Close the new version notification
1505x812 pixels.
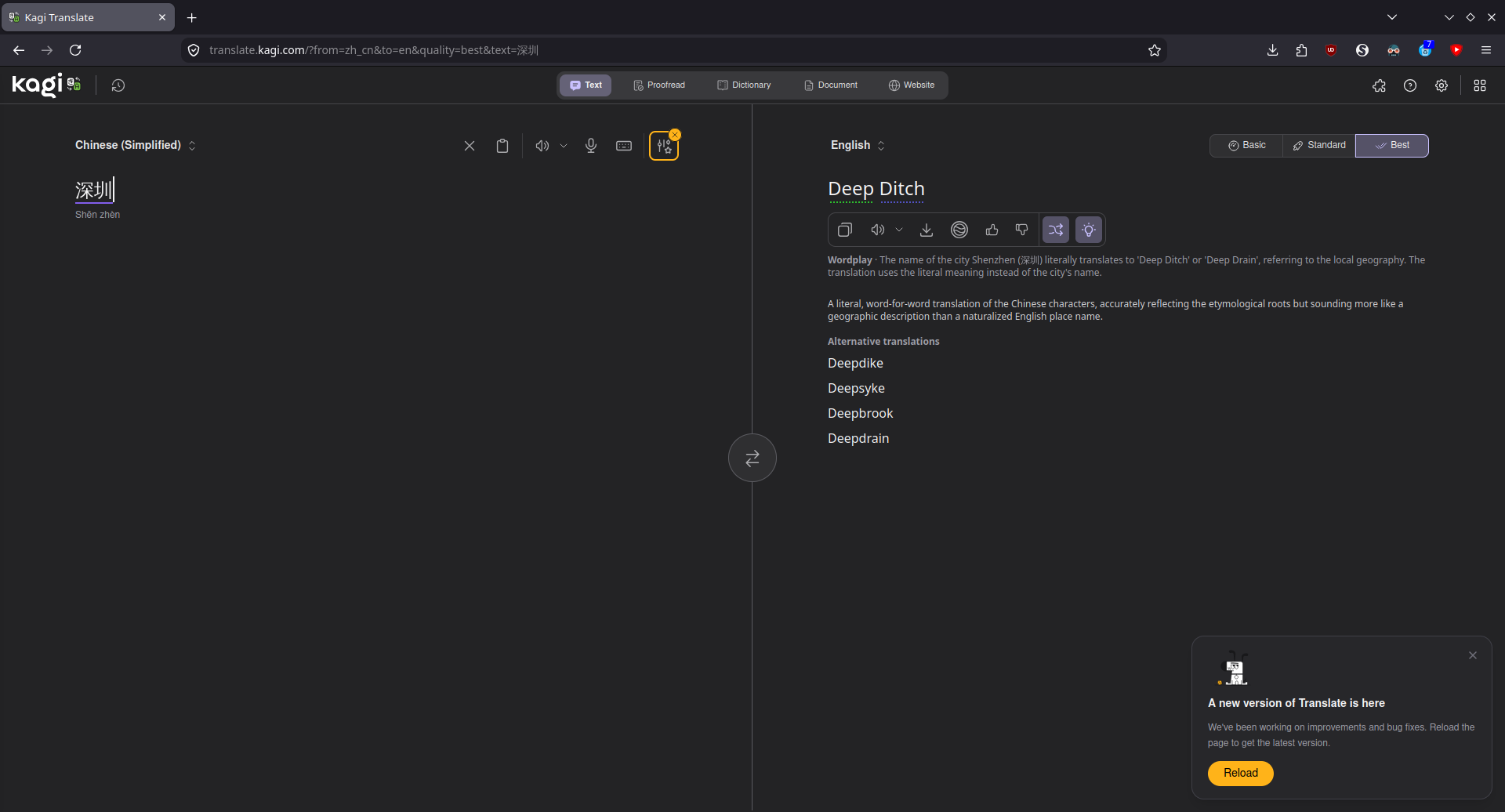pyautogui.click(x=1473, y=655)
